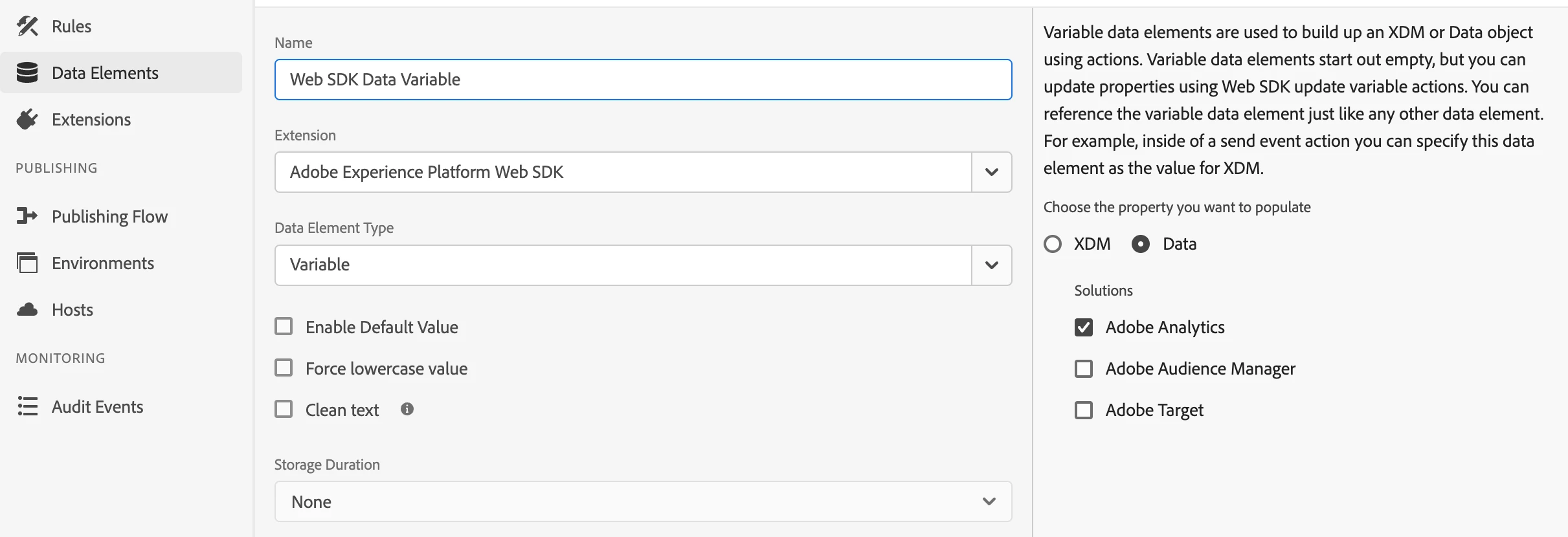Click the Storage Duration label
1568x537 pixels.
327,465
